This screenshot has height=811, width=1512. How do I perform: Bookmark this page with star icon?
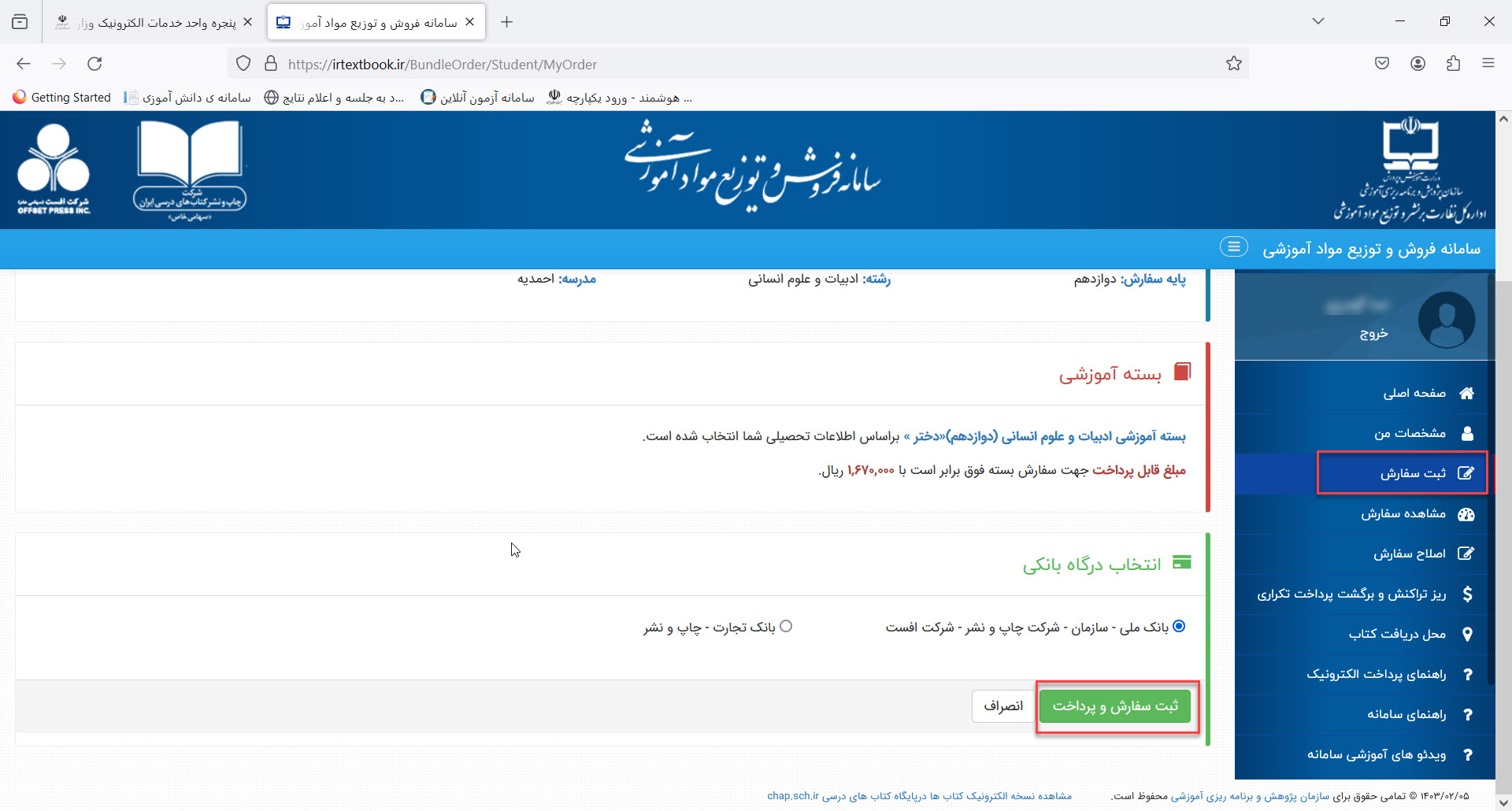tap(1233, 64)
